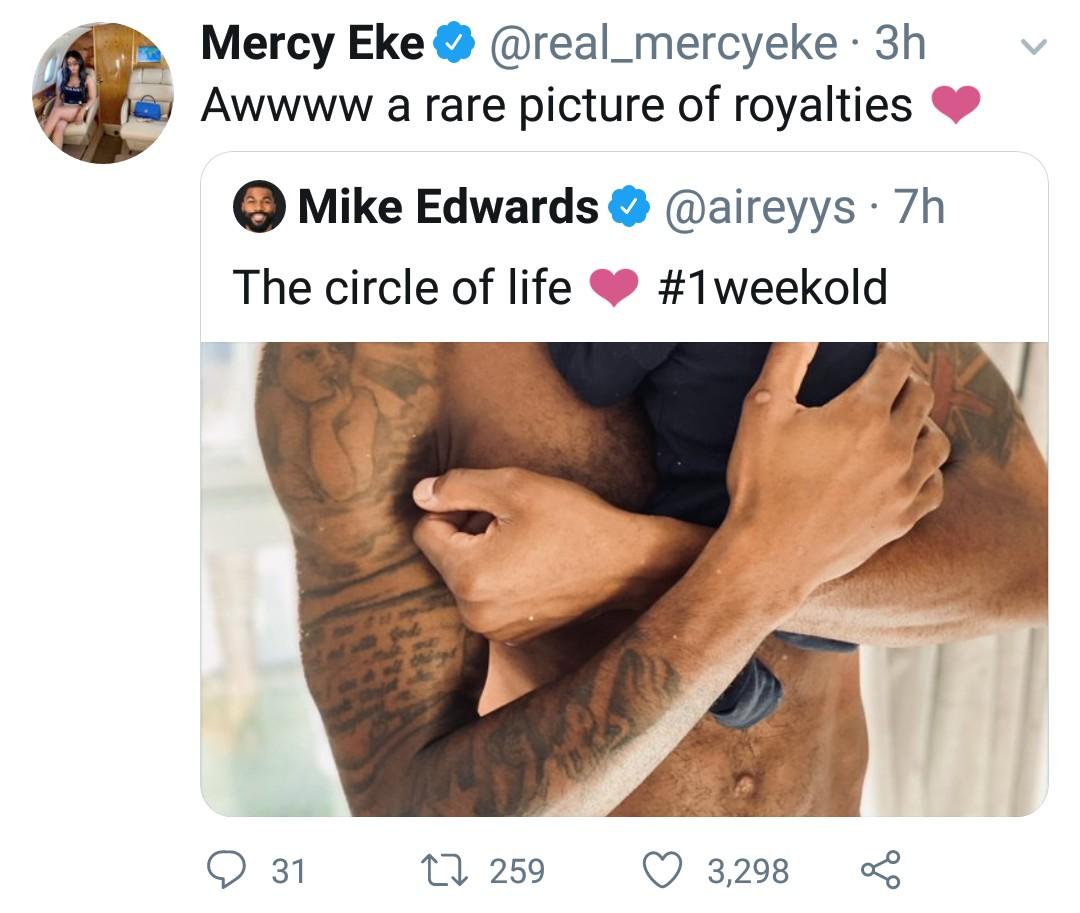Open the Mike Edwards display name

(448, 207)
